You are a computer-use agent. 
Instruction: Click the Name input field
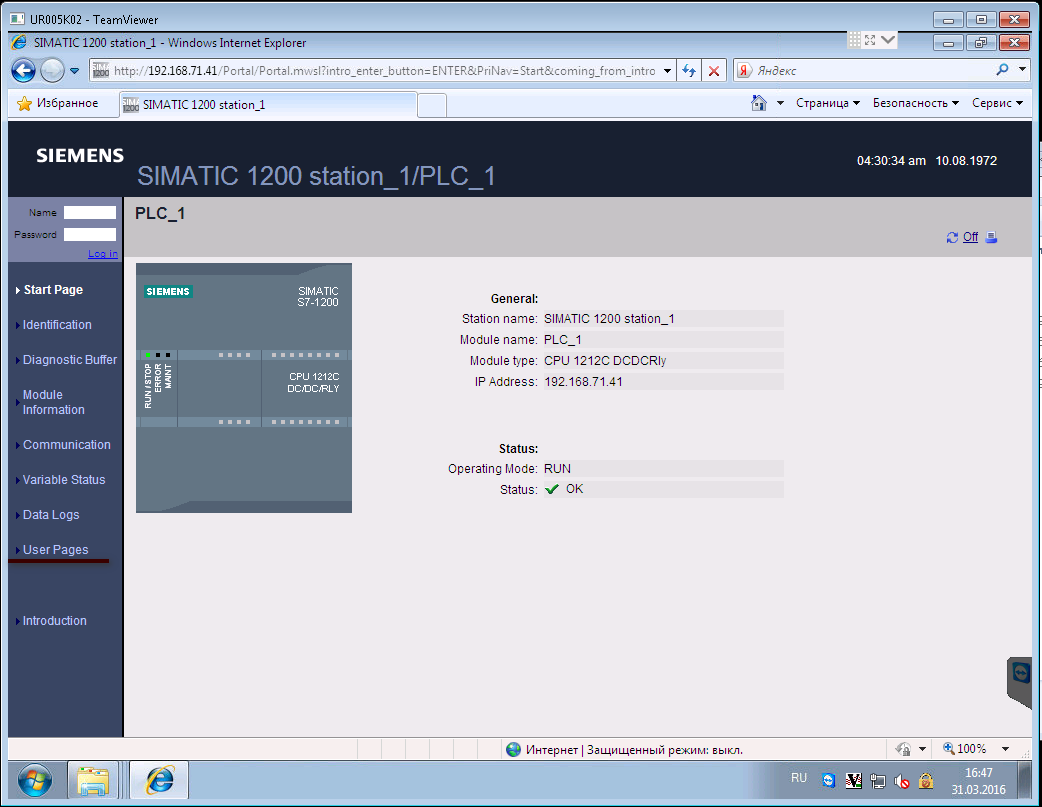(x=90, y=213)
